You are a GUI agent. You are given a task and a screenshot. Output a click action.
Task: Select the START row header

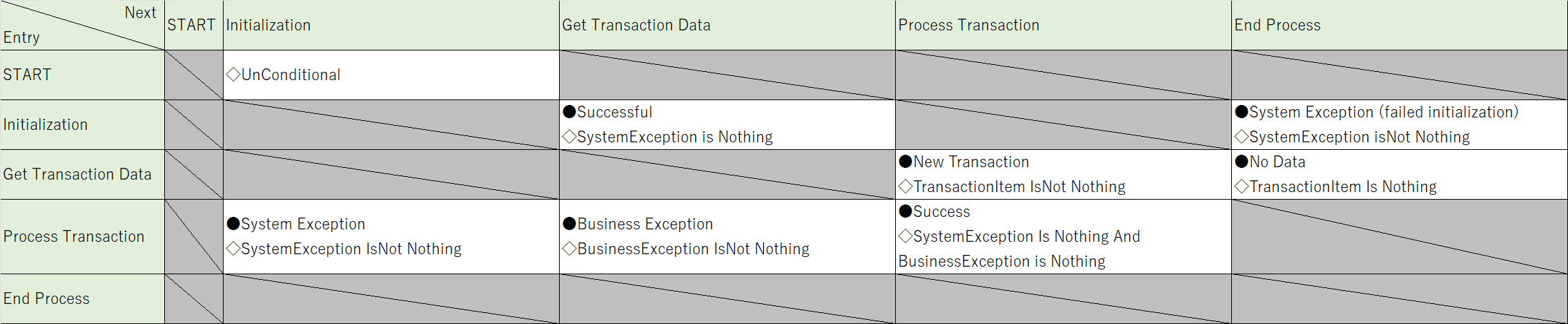(x=82, y=75)
